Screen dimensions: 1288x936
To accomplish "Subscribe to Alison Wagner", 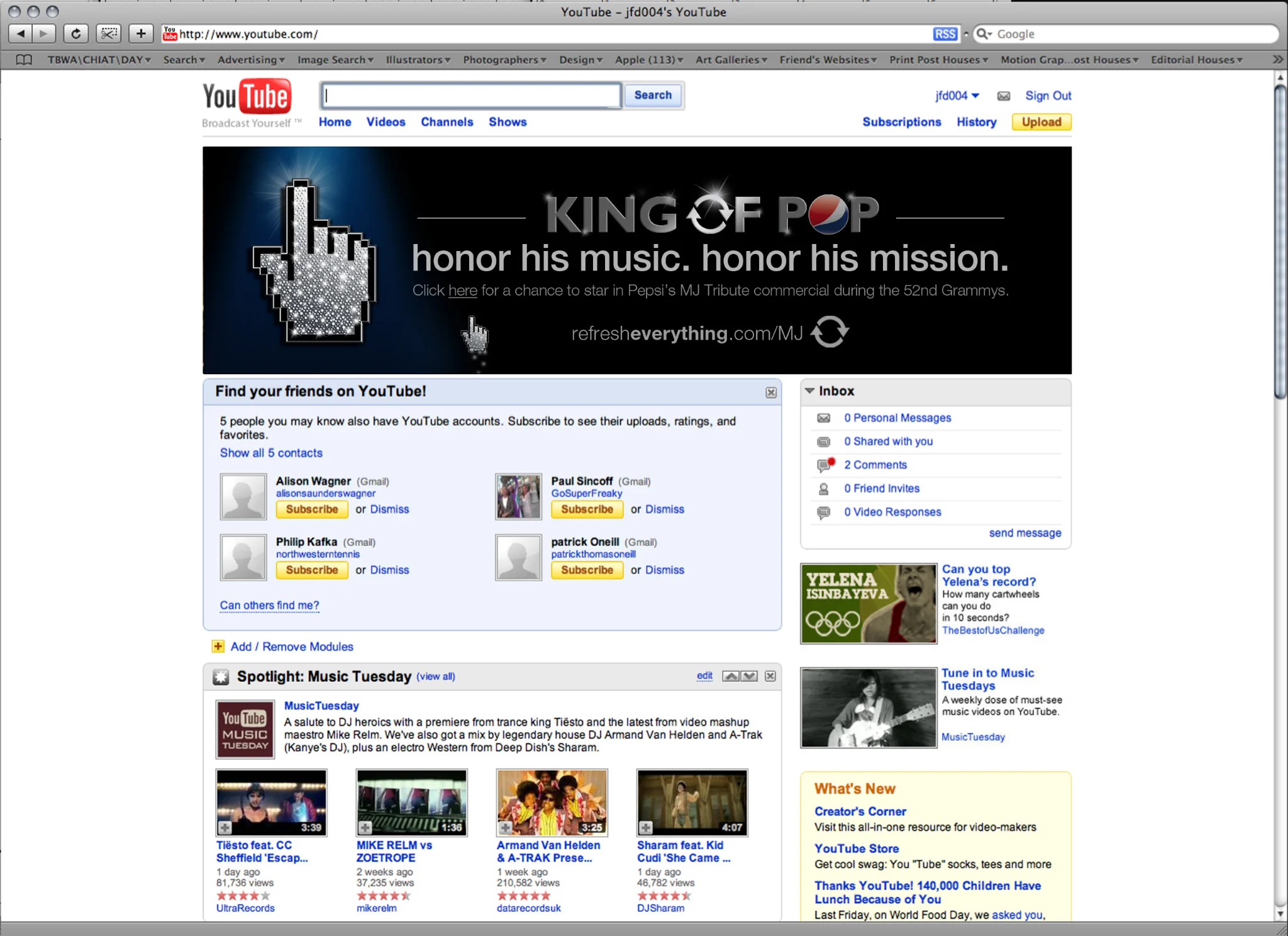I will click(312, 510).
